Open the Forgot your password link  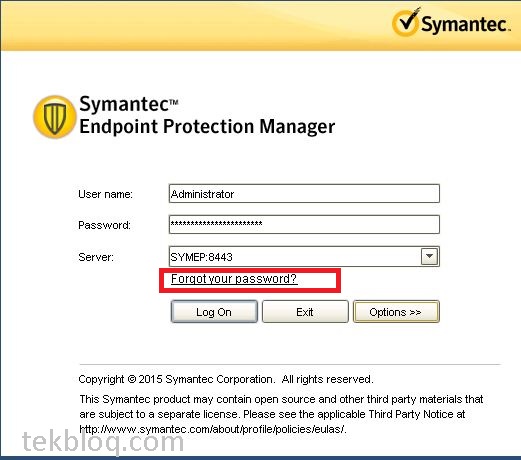(234, 279)
